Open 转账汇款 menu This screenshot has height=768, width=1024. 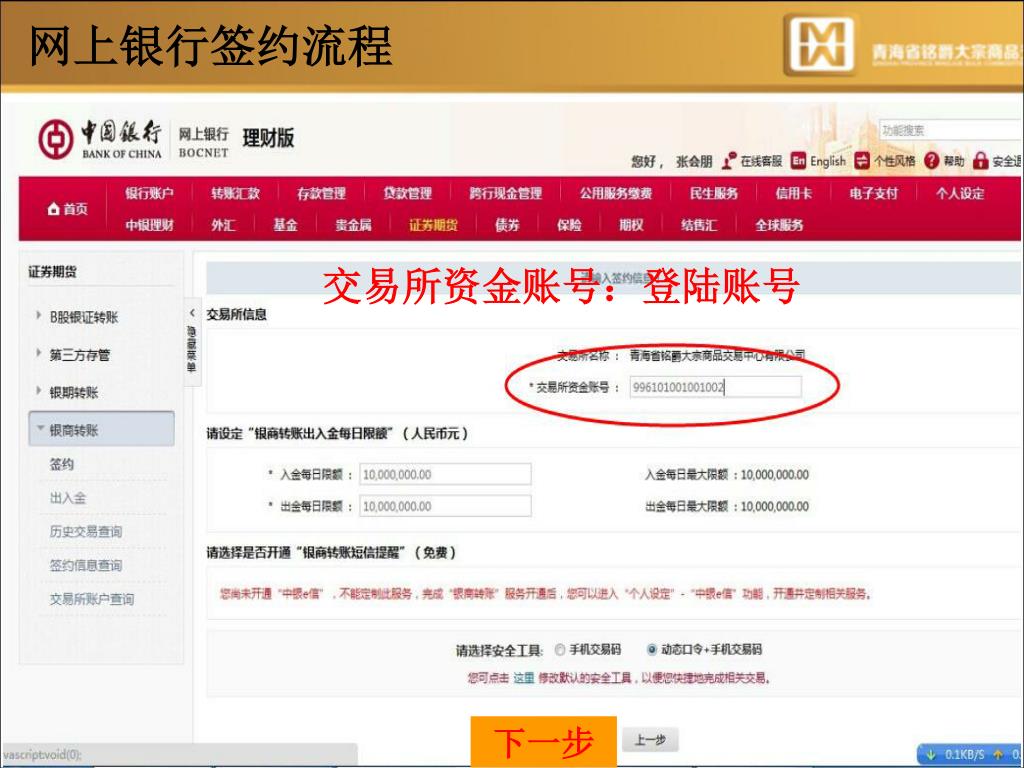pos(235,193)
